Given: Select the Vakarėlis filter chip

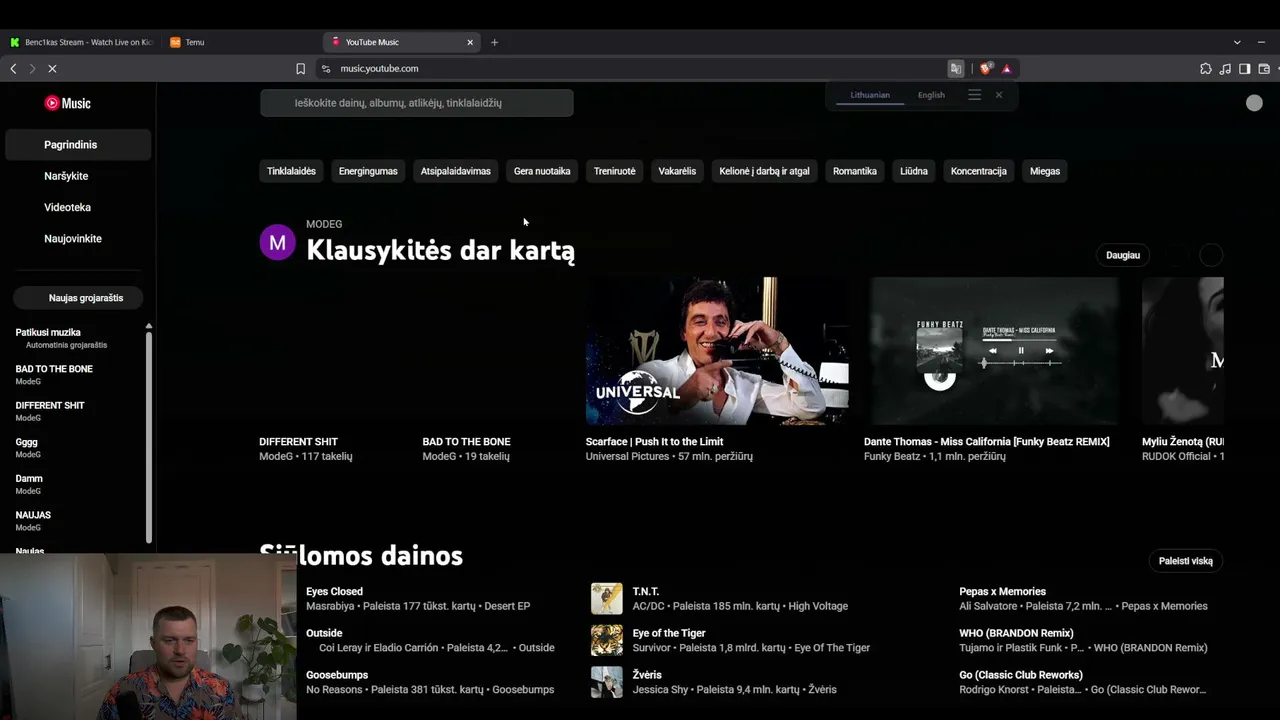Looking at the screenshot, I should (677, 171).
